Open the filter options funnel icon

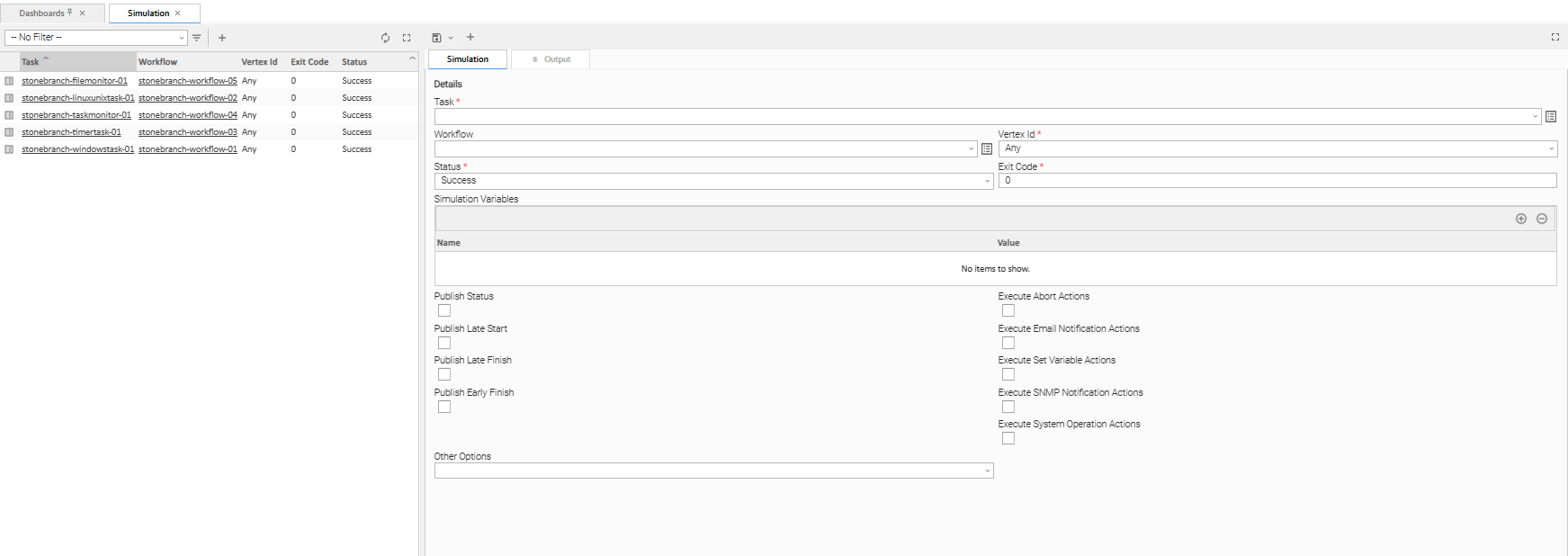coord(197,38)
